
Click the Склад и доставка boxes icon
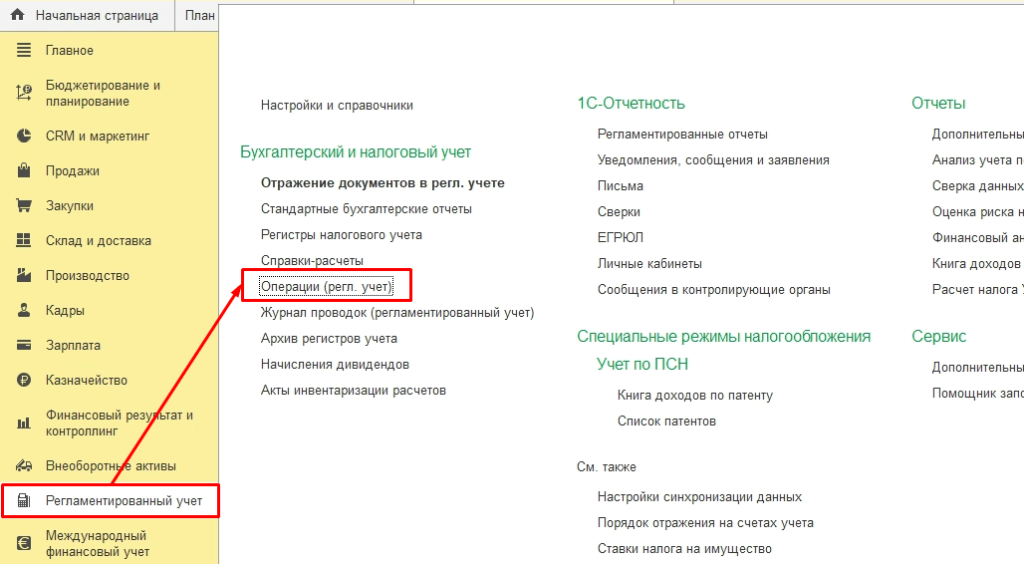point(24,240)
